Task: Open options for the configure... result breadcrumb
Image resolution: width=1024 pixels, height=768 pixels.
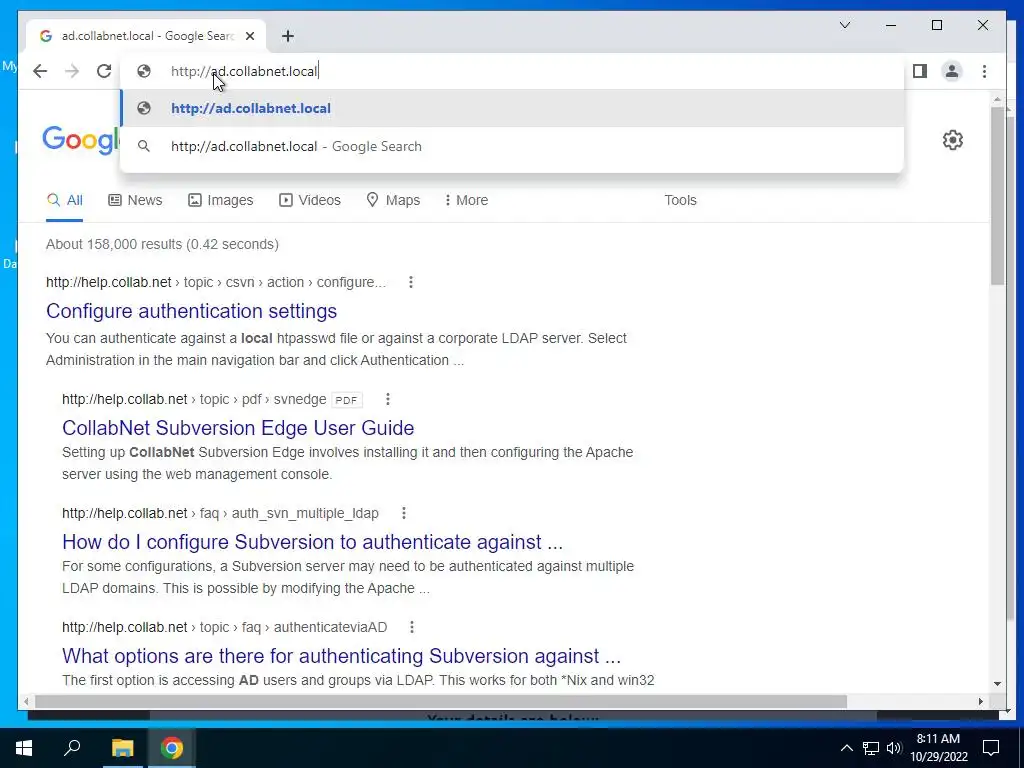Action: [x=411, y=282]
